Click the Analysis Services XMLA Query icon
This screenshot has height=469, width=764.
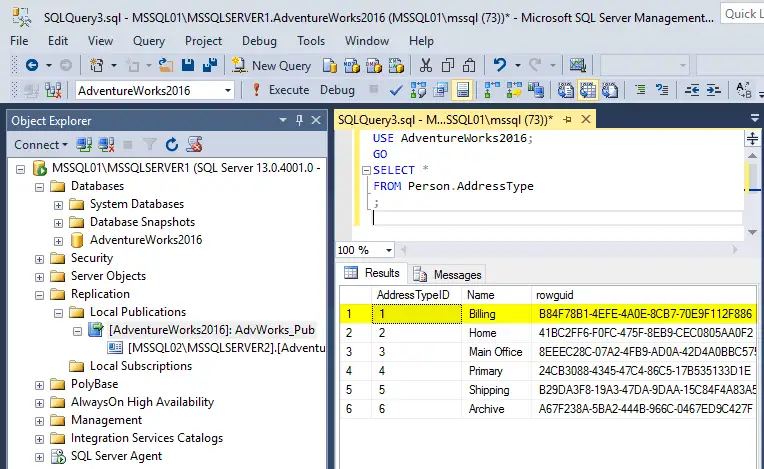tap(396, 65)
